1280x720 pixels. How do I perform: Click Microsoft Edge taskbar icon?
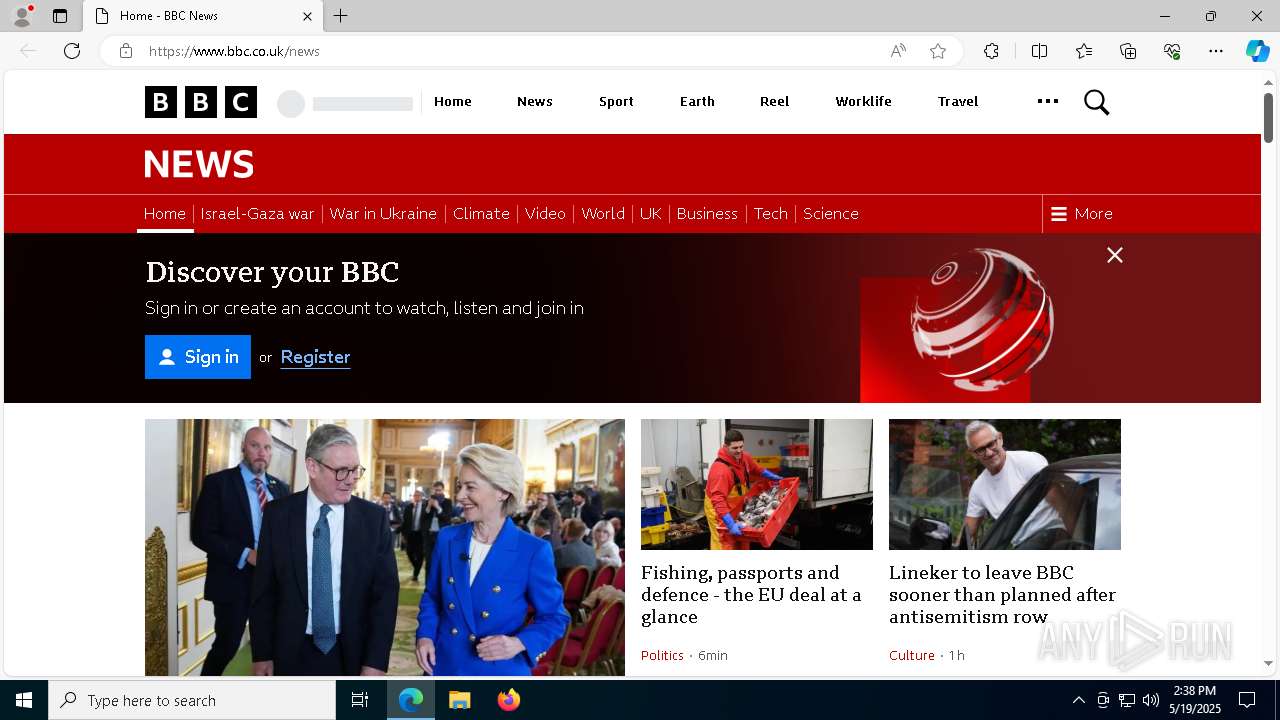click(x=411, y=700)
